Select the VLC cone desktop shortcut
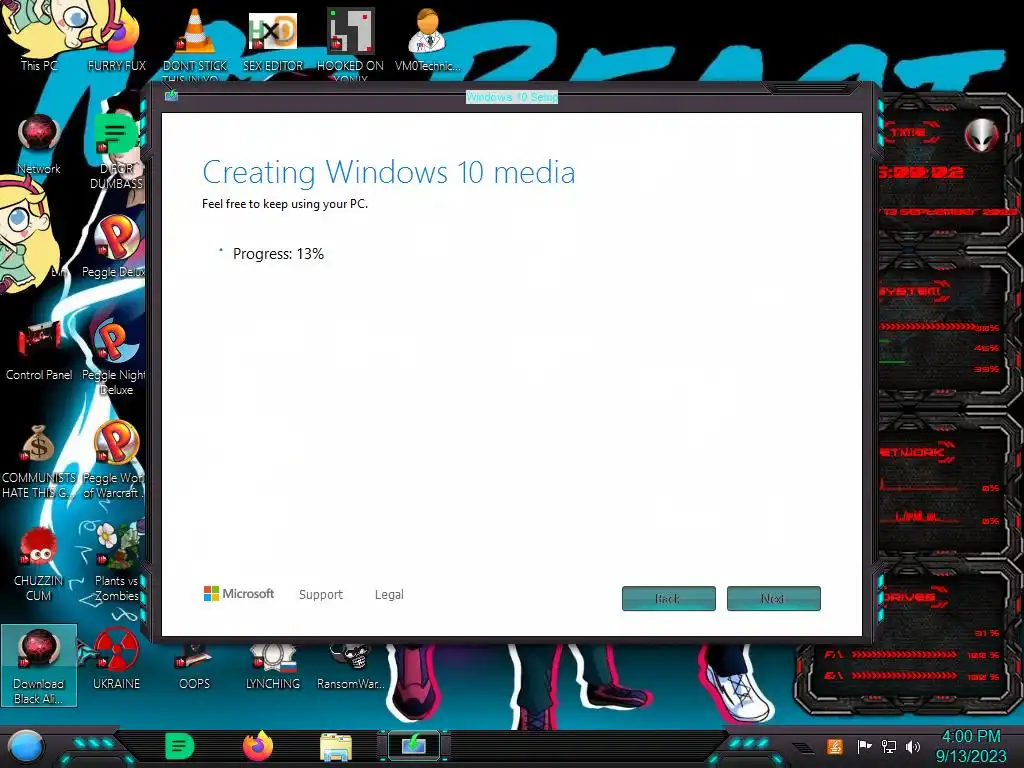Image resolution: width=1024 pixels, height=768 pixels. pyautogui.click(x=195, y=40)
